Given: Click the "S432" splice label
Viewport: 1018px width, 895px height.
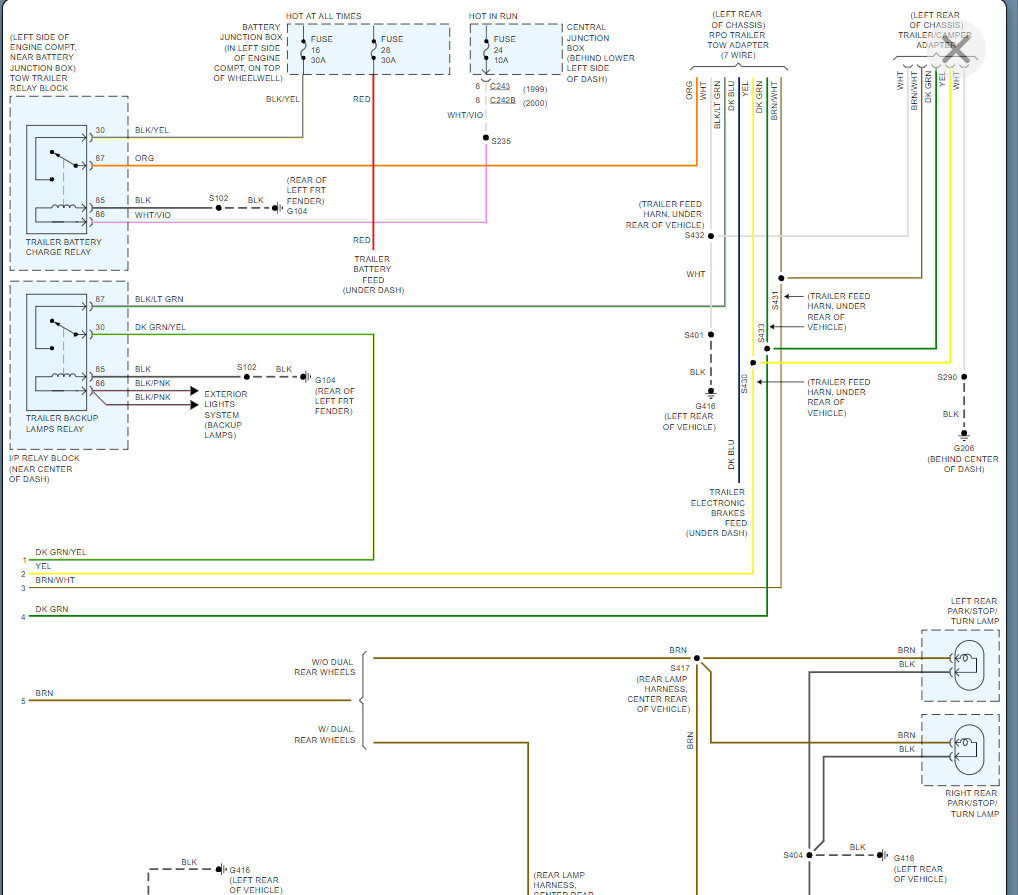Looking at the screenshot, I should pos(694,235).
